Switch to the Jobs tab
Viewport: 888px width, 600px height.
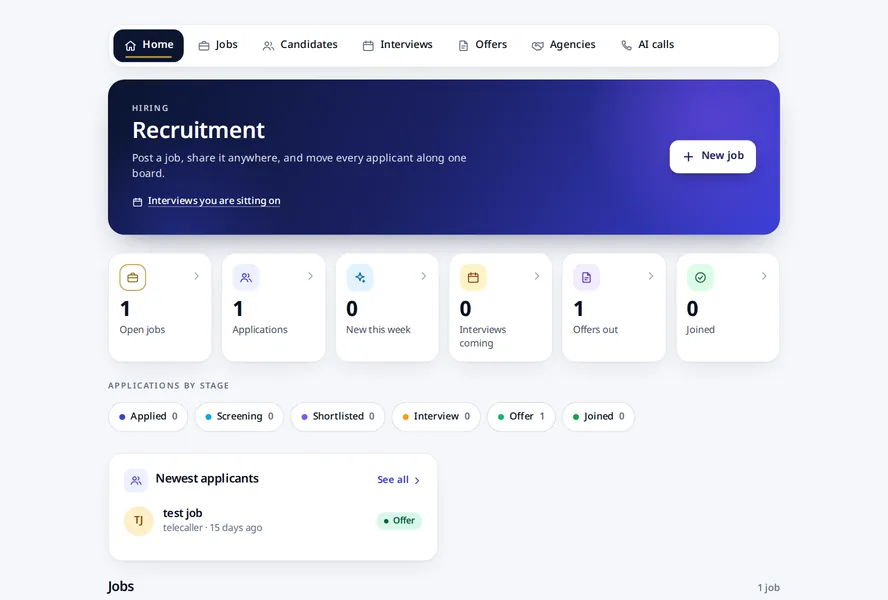(x=218, y=45)
